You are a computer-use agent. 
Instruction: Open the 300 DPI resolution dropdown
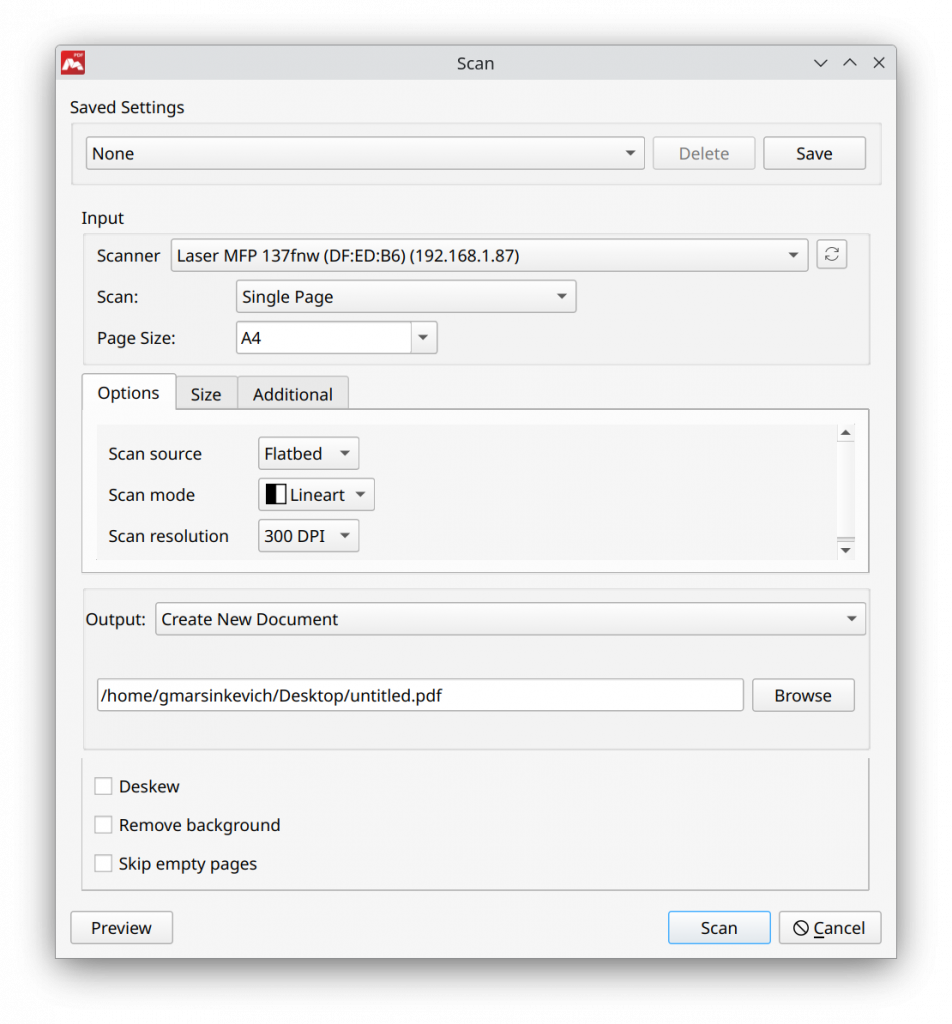click(308, 535)
